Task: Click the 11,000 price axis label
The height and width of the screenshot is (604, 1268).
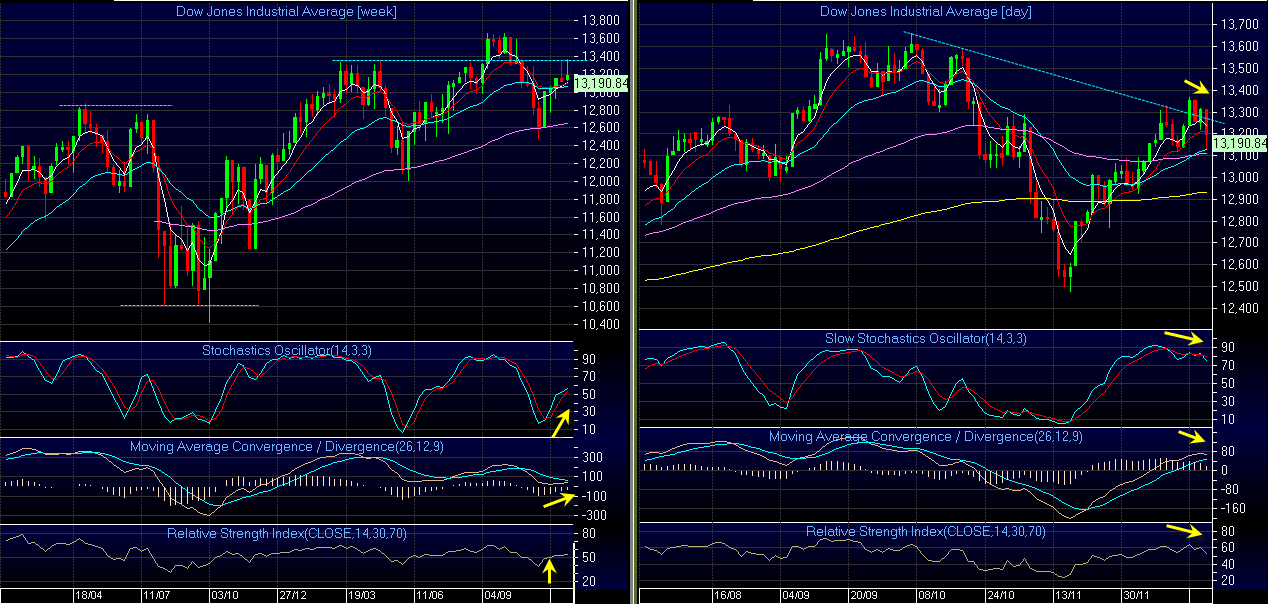Action: (599, 270)
